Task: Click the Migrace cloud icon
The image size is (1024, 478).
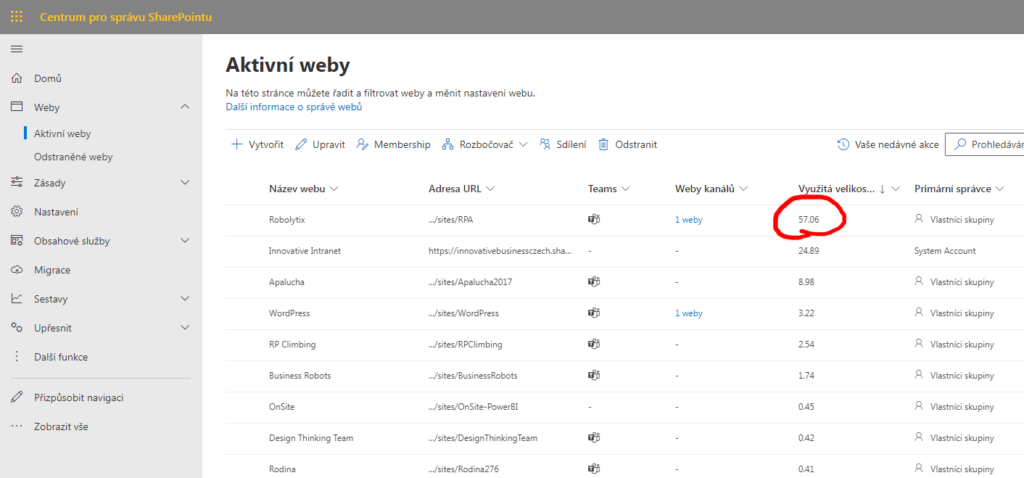Action: (17, 270)
